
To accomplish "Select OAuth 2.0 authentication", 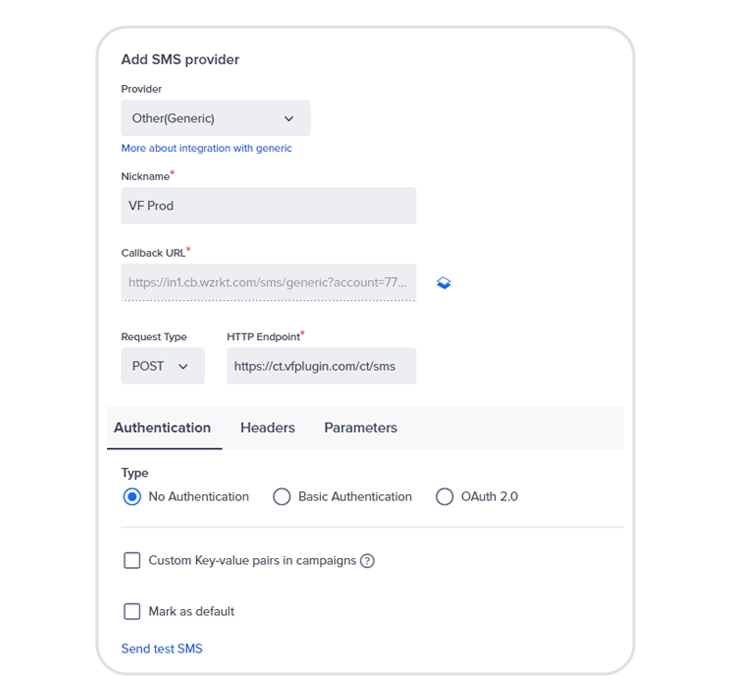I will 445,497.
